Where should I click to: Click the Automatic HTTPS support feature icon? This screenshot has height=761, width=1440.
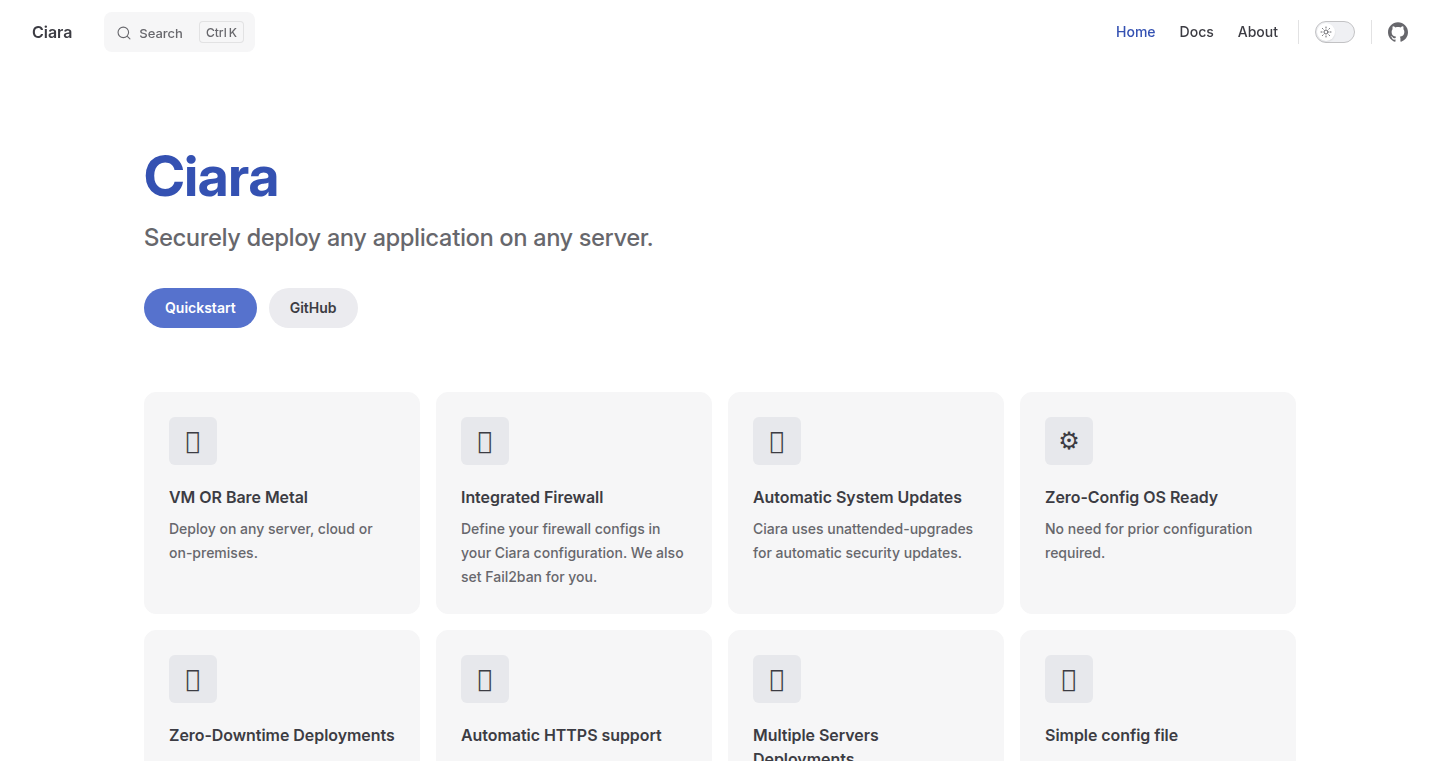(x=485, y=679)
